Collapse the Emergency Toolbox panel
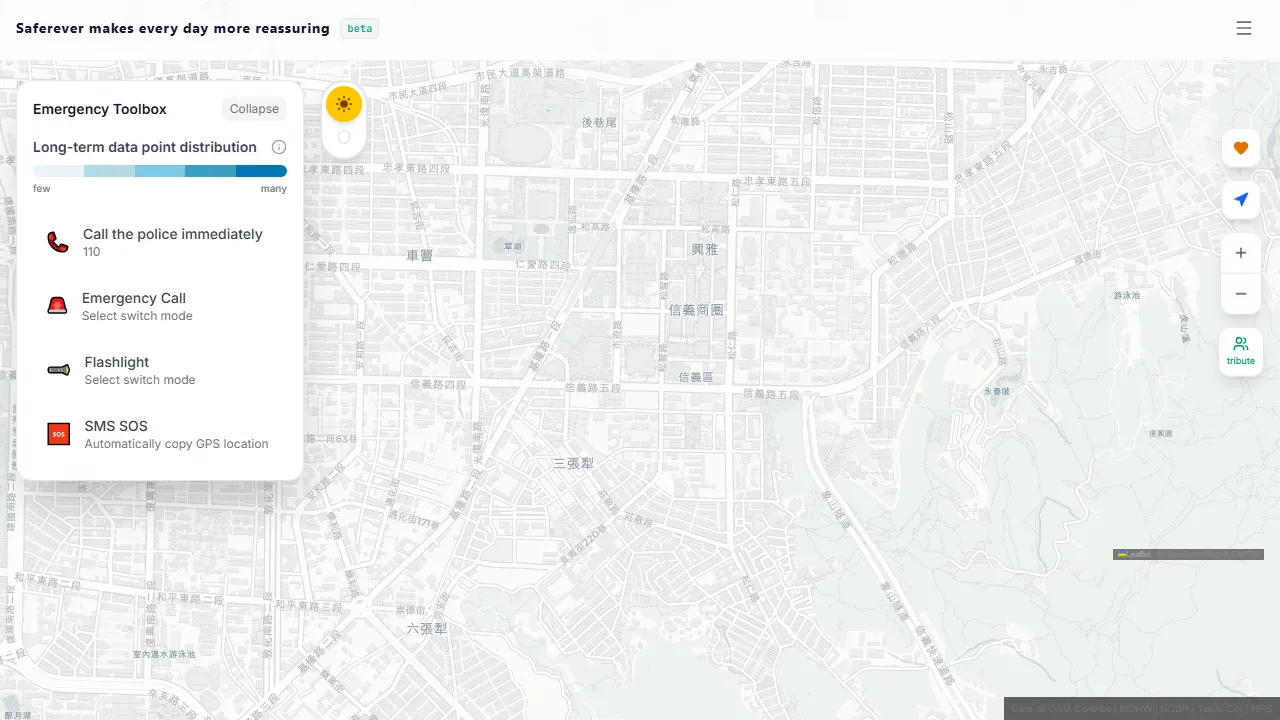The width and height of the screenshot is (1280, 720). pyautogui.click(x=254, y=108)
